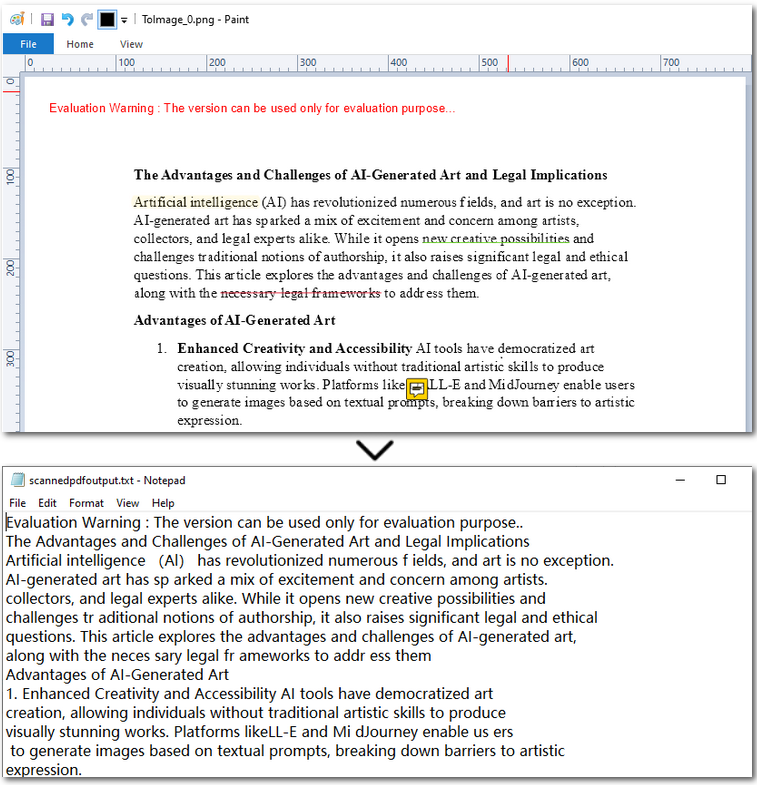Click the yellow comment annotation icon in document
Screen dimensions: 757x785
(x=417, y=388)
